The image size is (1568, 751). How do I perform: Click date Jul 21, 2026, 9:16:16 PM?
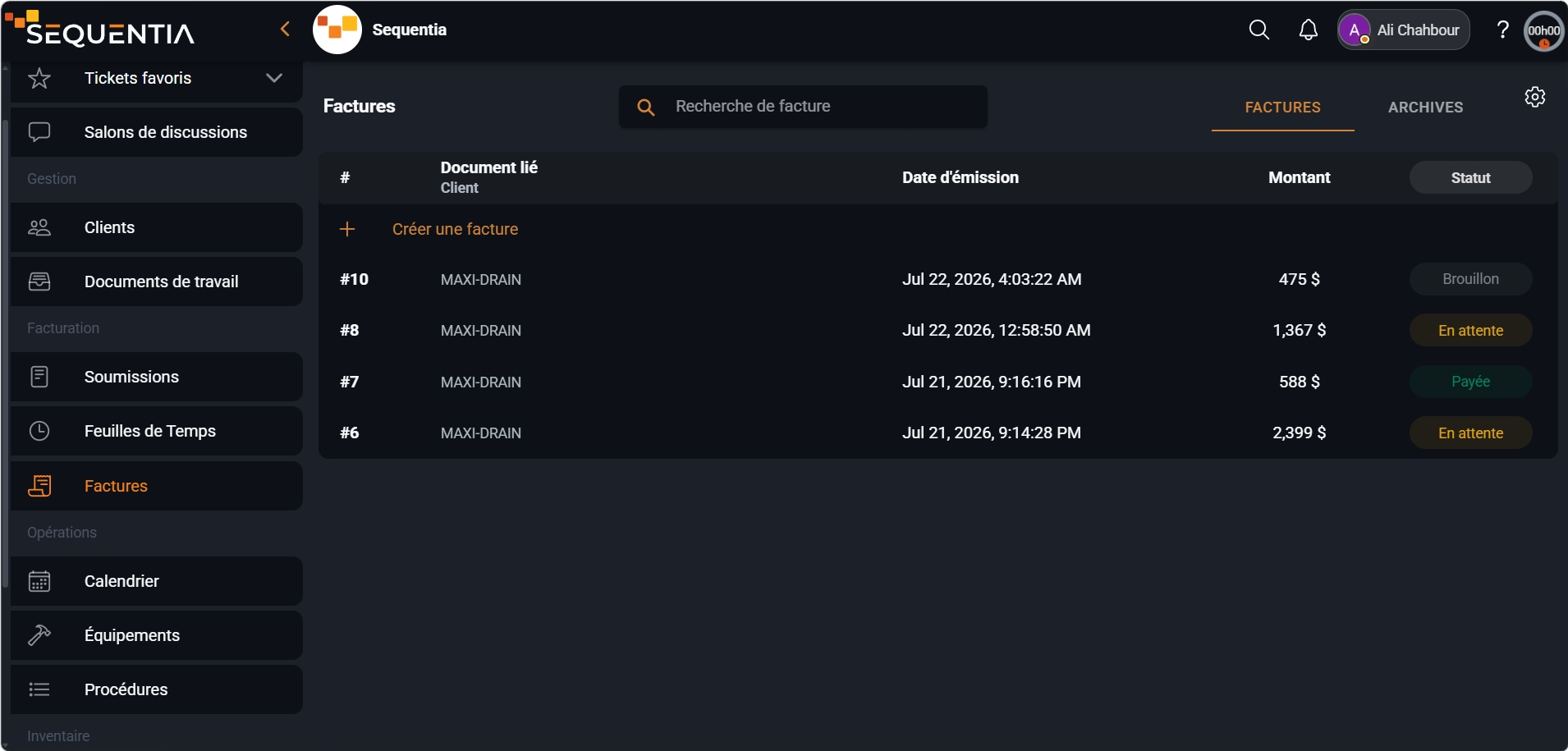pyautogui.click(x=992, y=382)
